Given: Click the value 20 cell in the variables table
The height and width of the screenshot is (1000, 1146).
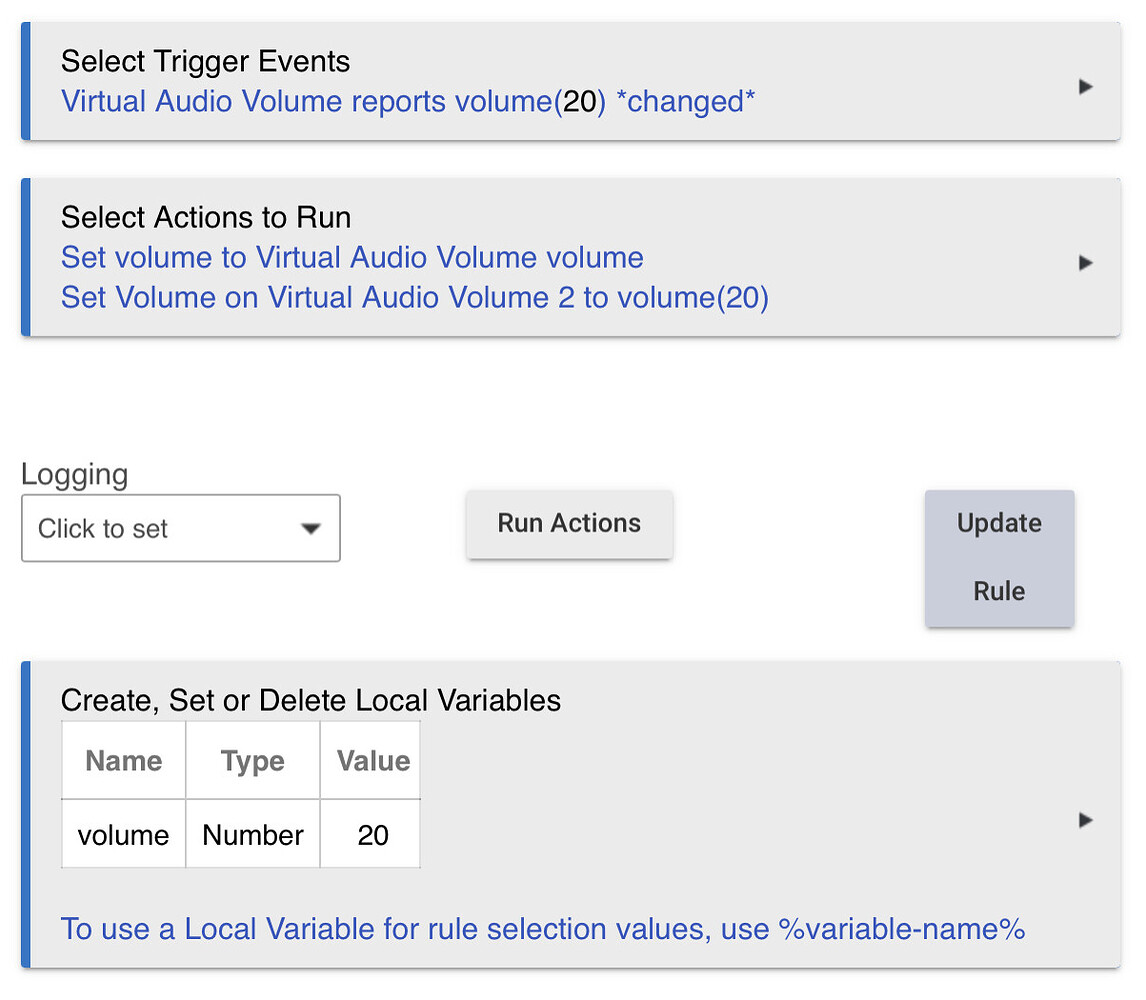Looking at the screenshot, I should (370, 835).
